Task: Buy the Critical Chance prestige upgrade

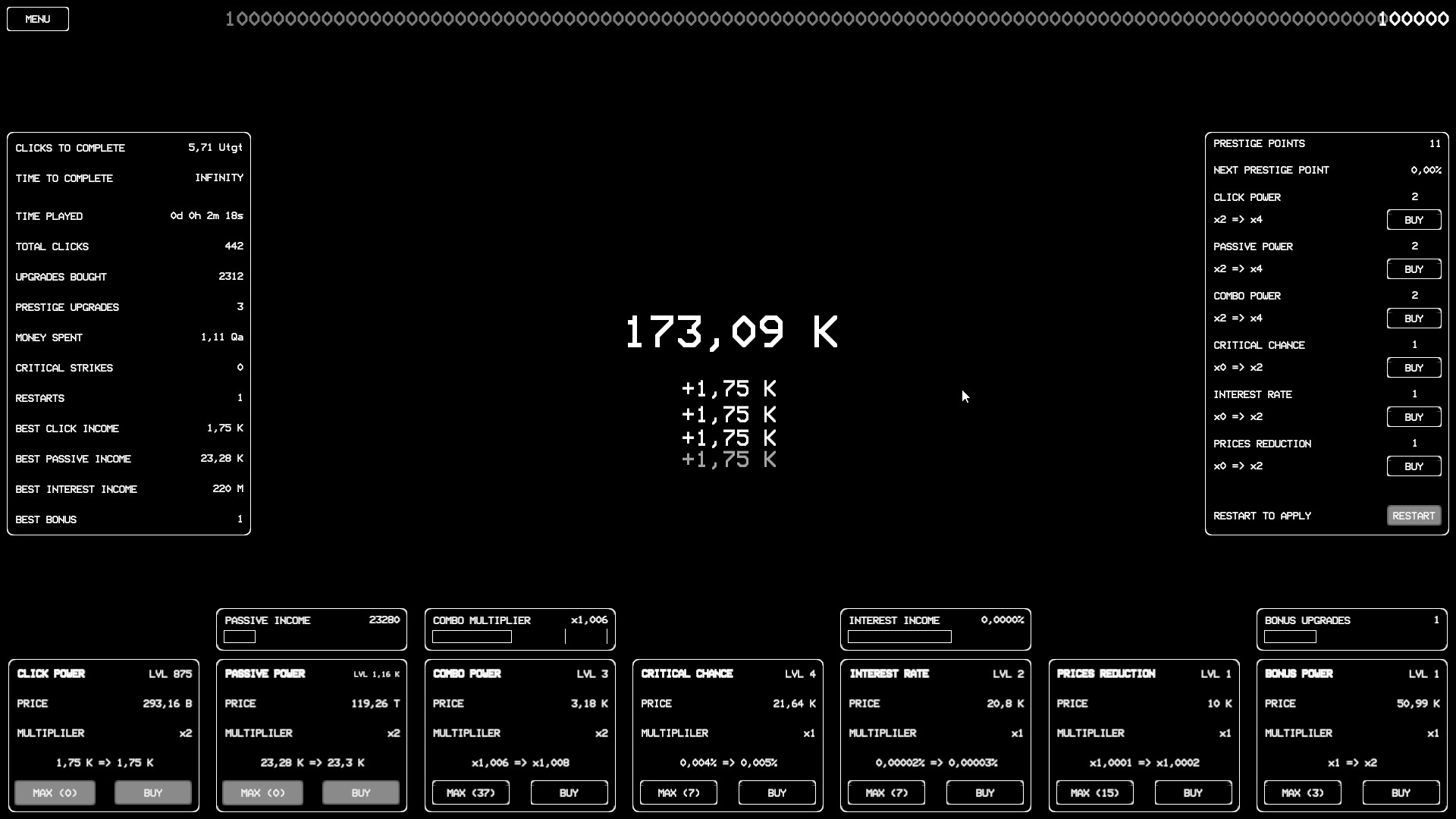Action: click(x=1414, y=367)
